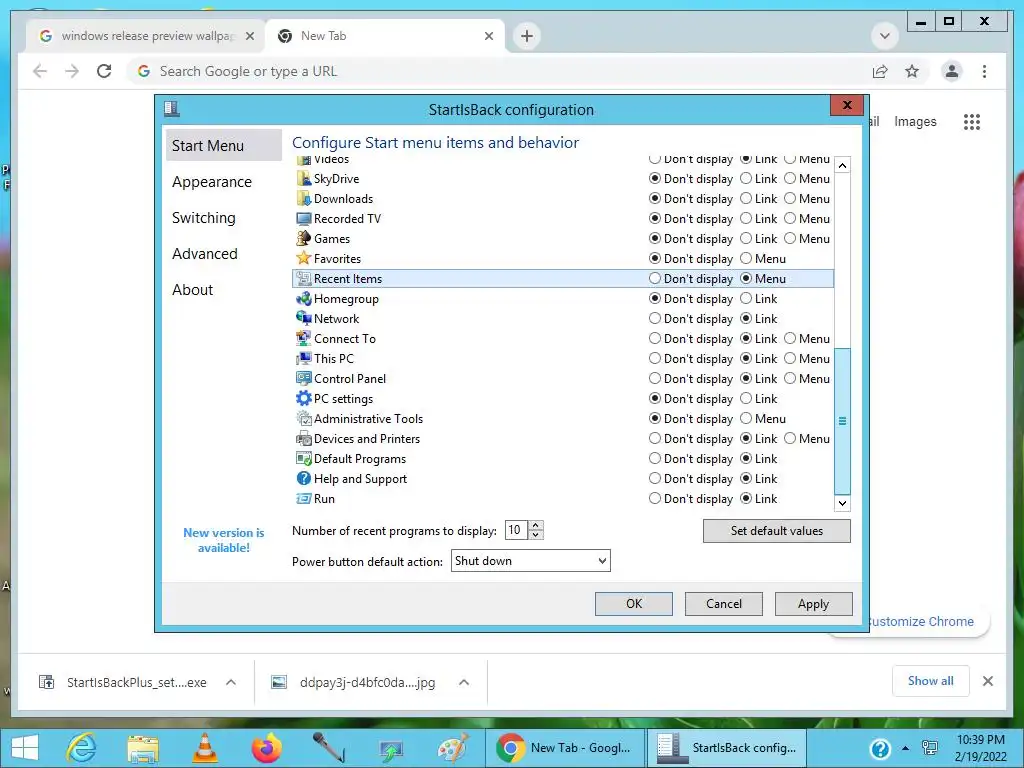Image resolution: width=1024 pixels, height=768 pixels.
Task: Click the OK button
Action: coord(633,604)
